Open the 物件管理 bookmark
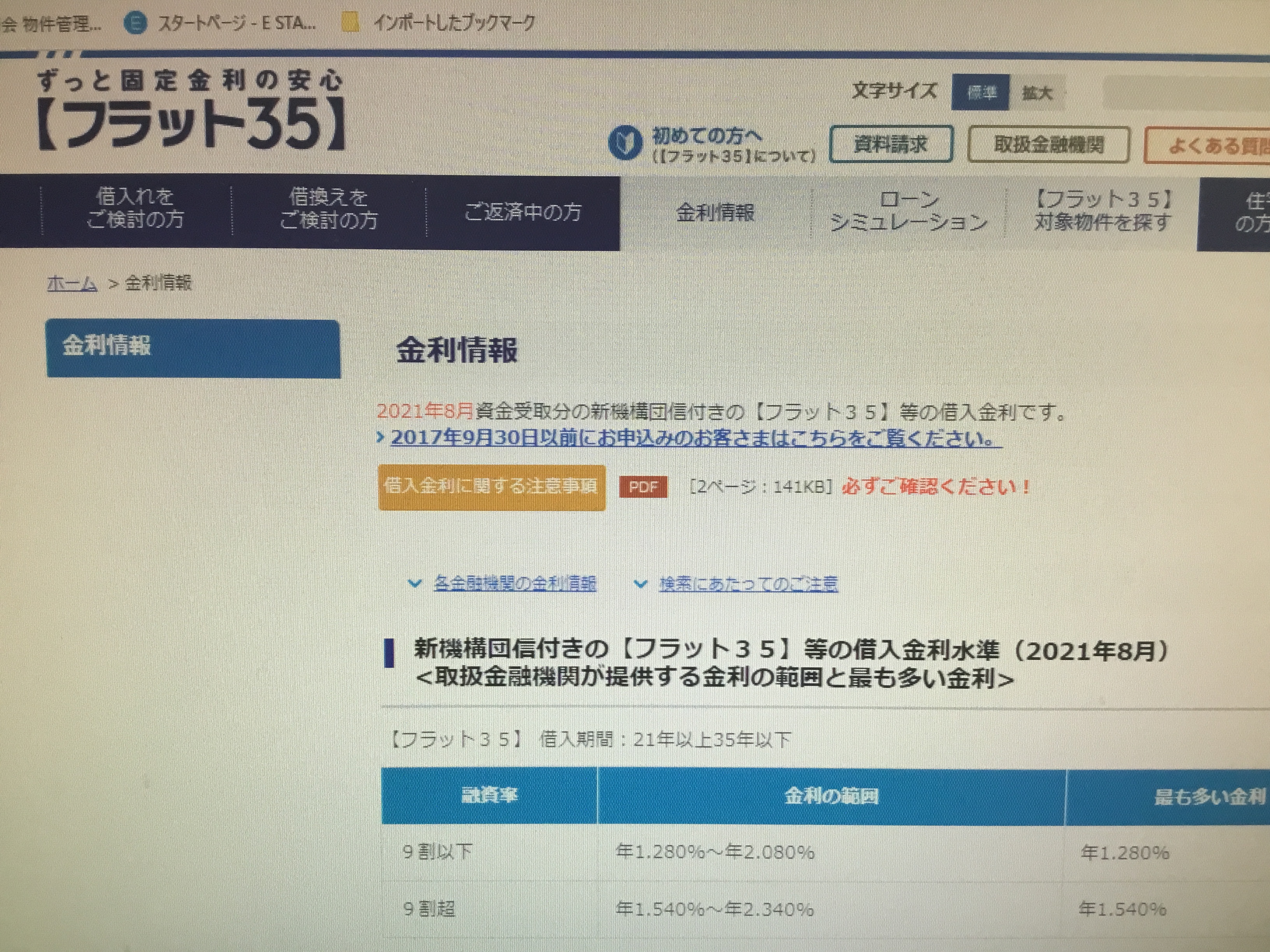Viewport: 1270px width, 952px height. tap(51, 24)
